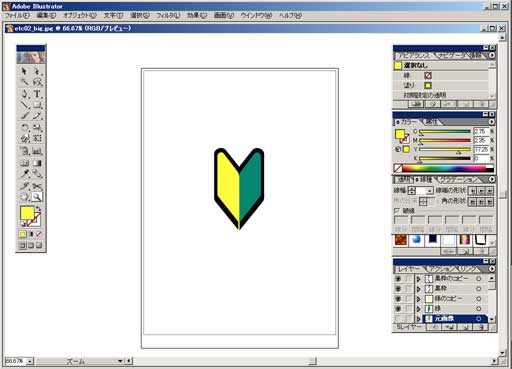Open the Layers panel flyout menu arrow
Screen dimensions: 512x369
pos(492,269)
